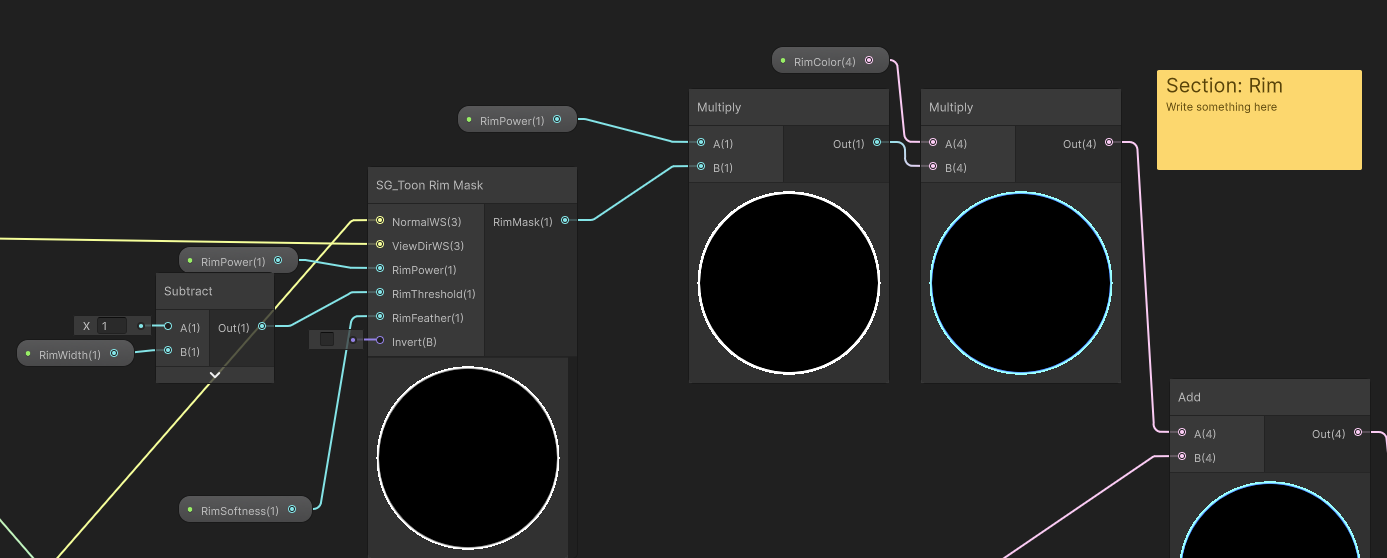Select the Section: Rim sticky note title

point(1224,86)
